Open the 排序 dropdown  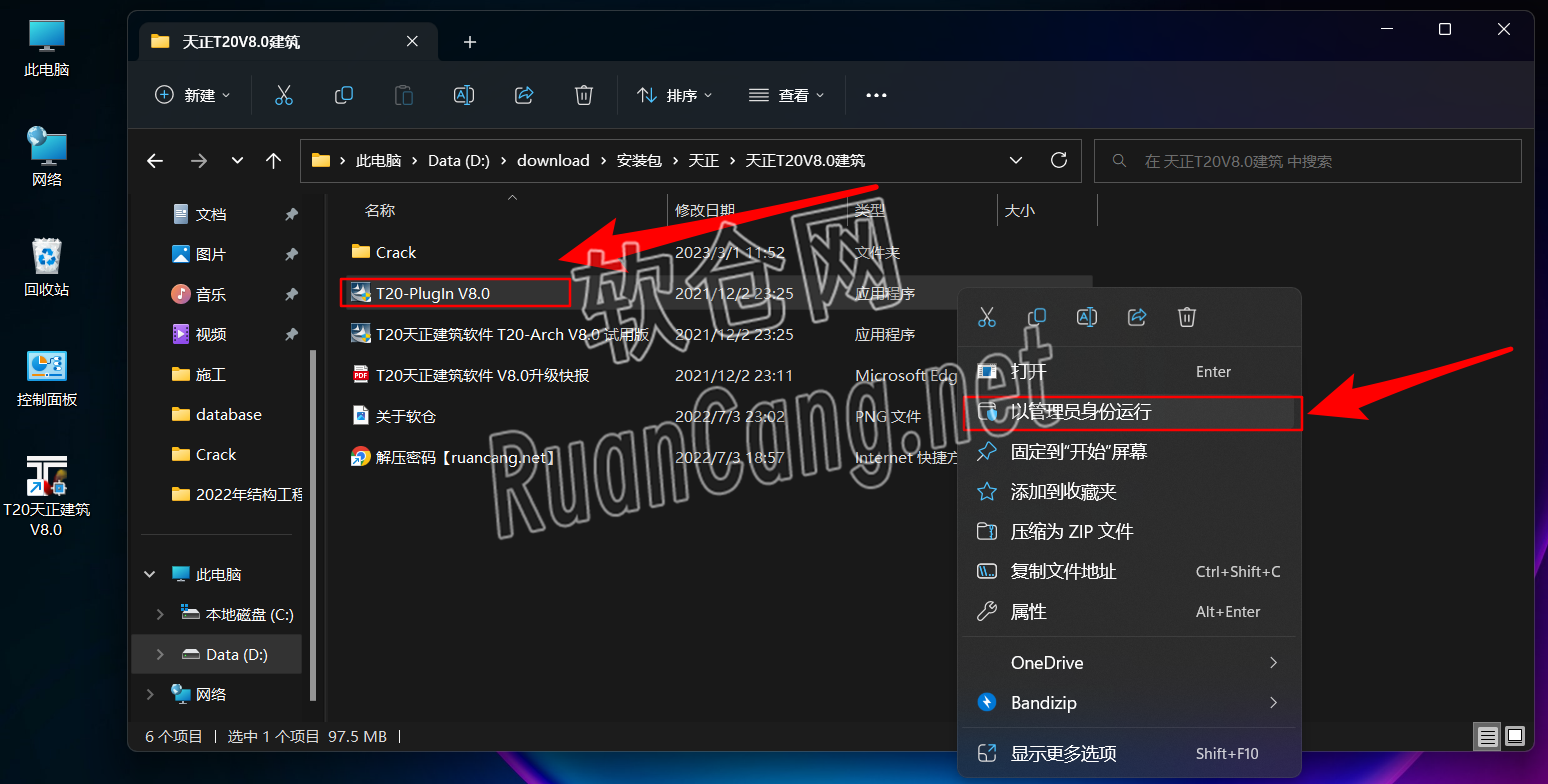click(x=675, y=95)
